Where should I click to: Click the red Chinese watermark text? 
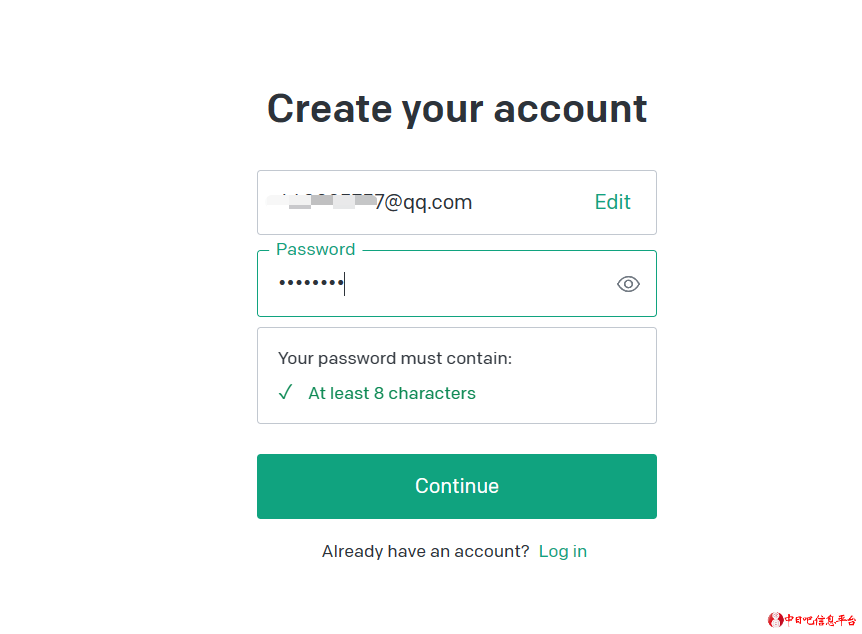coord(820,620)
